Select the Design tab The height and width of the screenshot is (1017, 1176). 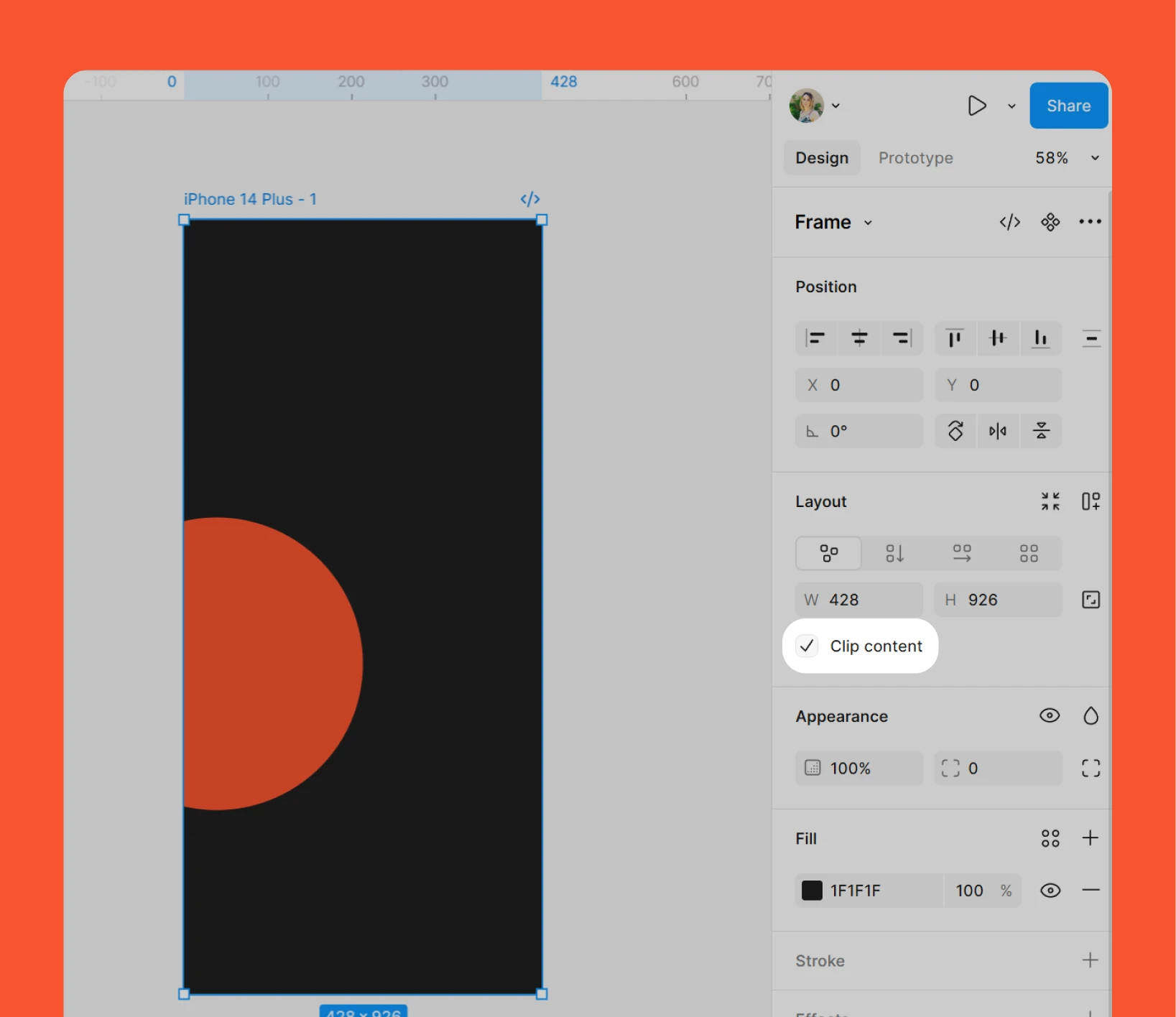822,158
